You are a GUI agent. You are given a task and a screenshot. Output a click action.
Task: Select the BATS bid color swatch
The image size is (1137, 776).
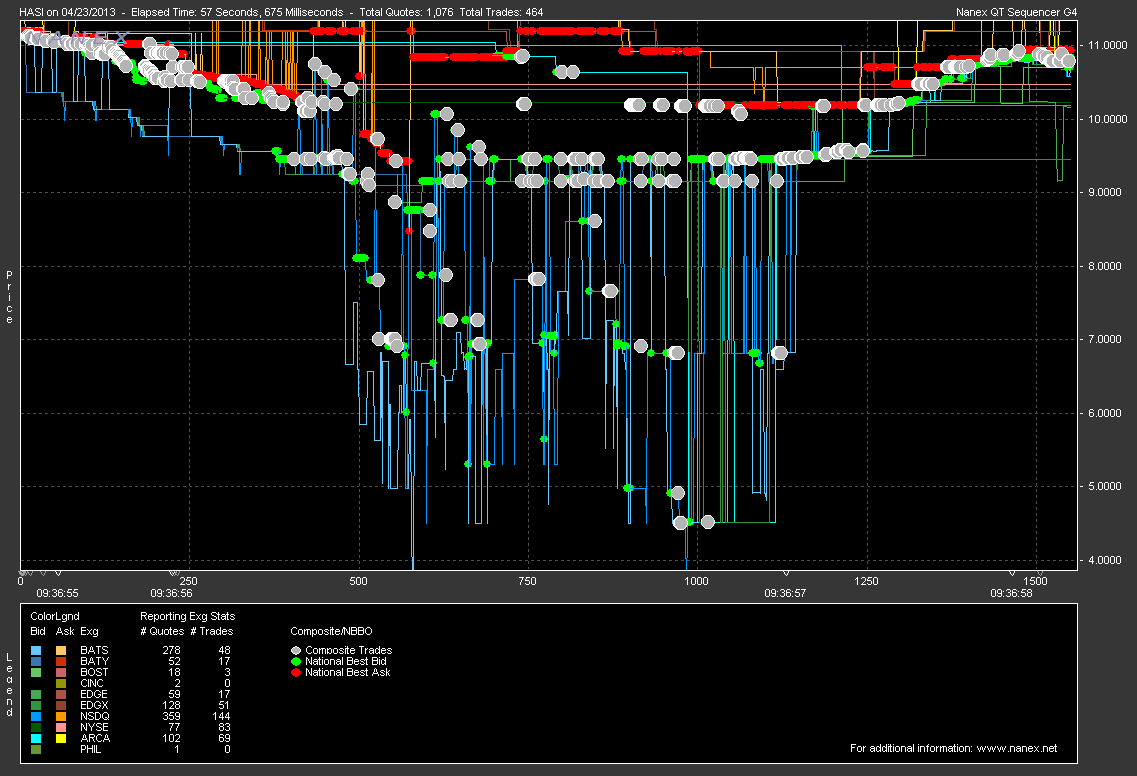point(36,651)
